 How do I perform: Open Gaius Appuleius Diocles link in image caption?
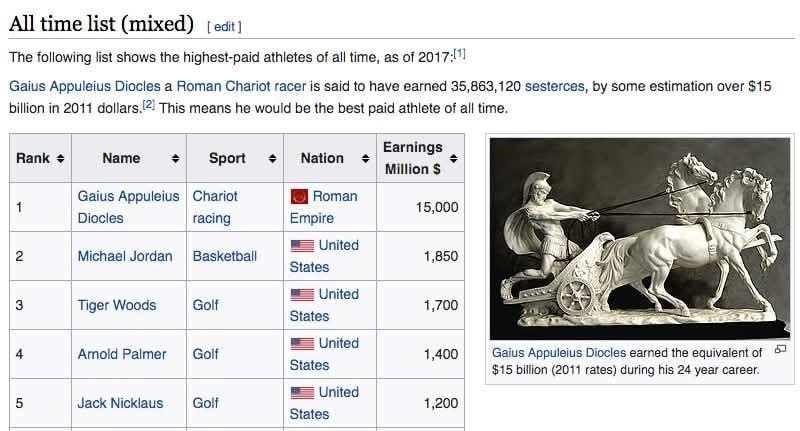pos(559,353)
